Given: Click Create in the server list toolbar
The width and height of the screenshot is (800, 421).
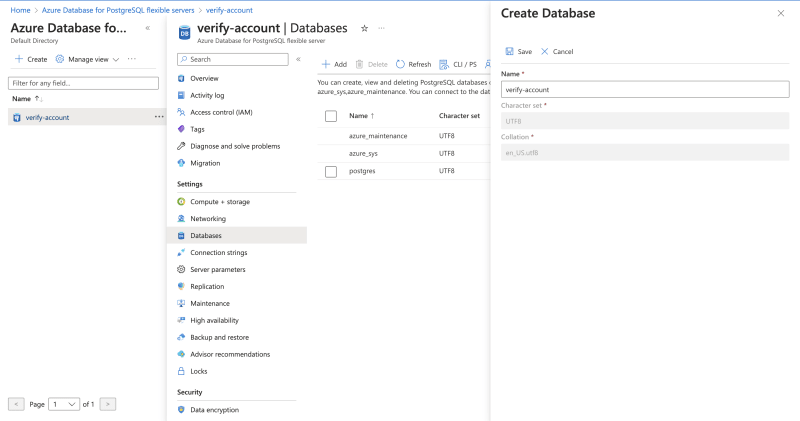Looking at the screenshot, I should [31, 59].
